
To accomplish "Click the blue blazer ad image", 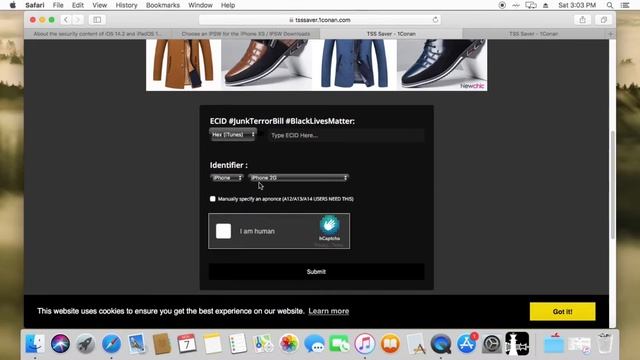I will coord(354,64).
